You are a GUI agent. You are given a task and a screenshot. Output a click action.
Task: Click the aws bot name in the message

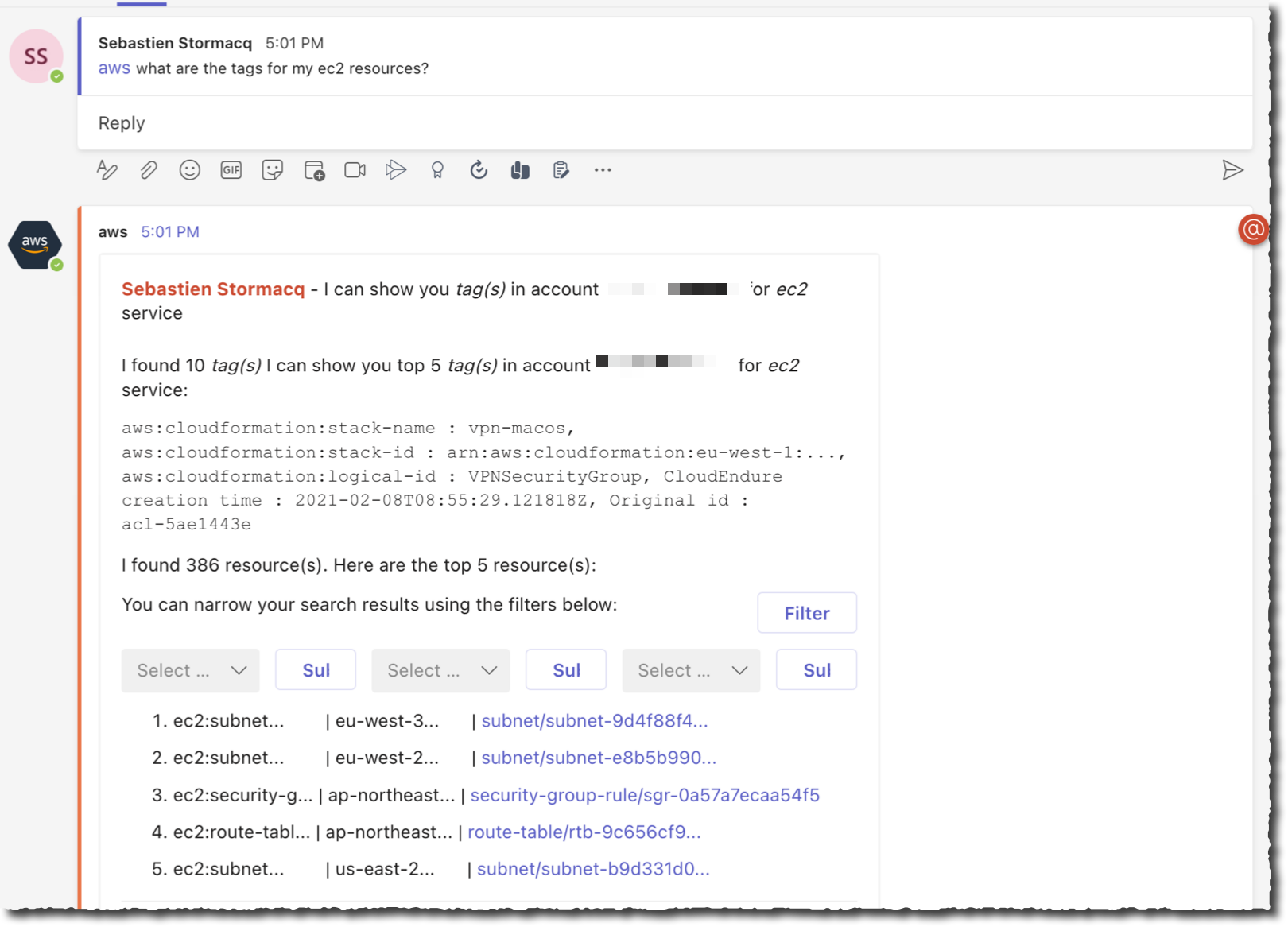(113, 231)
